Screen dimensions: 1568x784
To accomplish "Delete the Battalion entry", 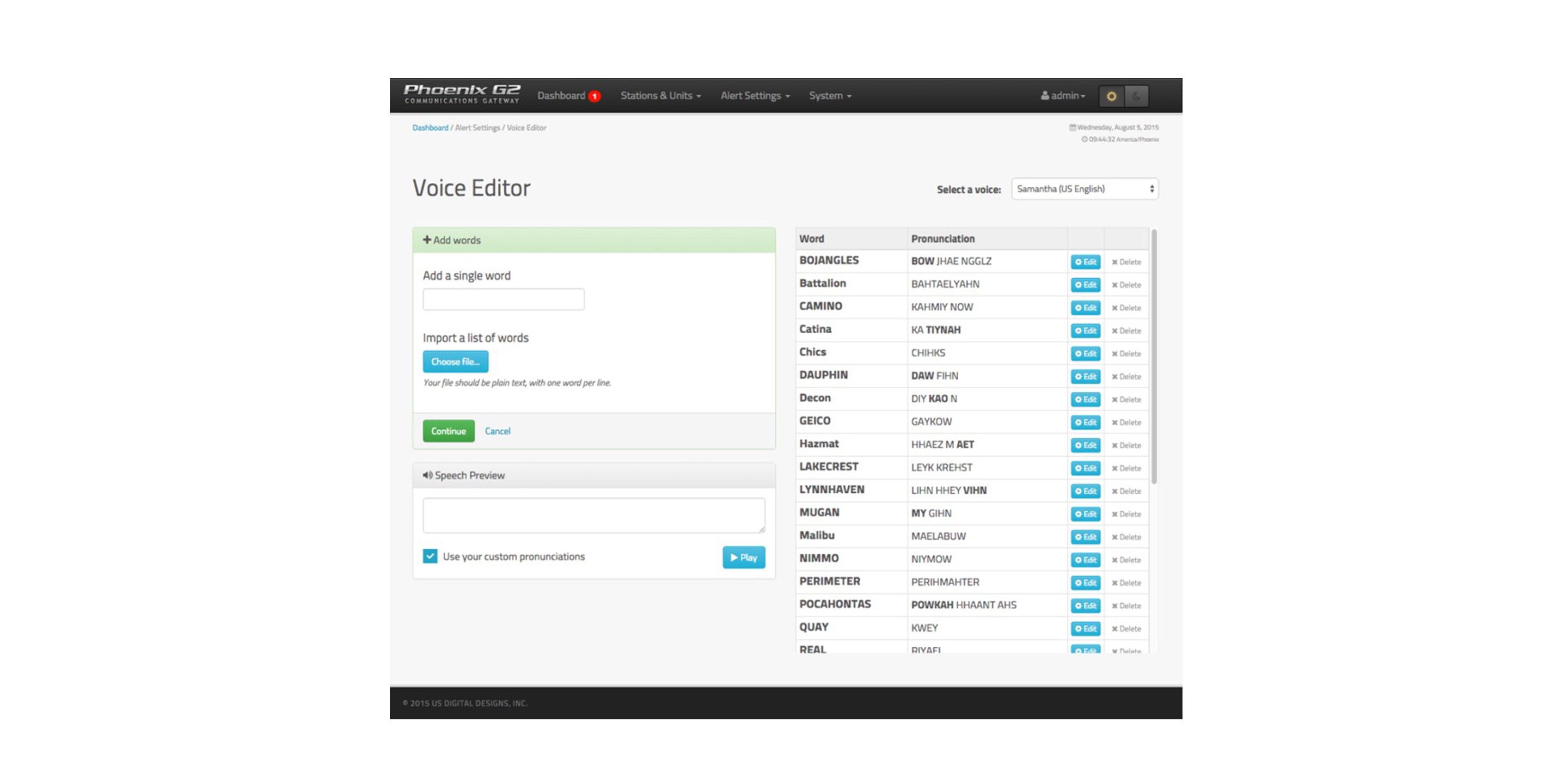I will point(1126,285).
